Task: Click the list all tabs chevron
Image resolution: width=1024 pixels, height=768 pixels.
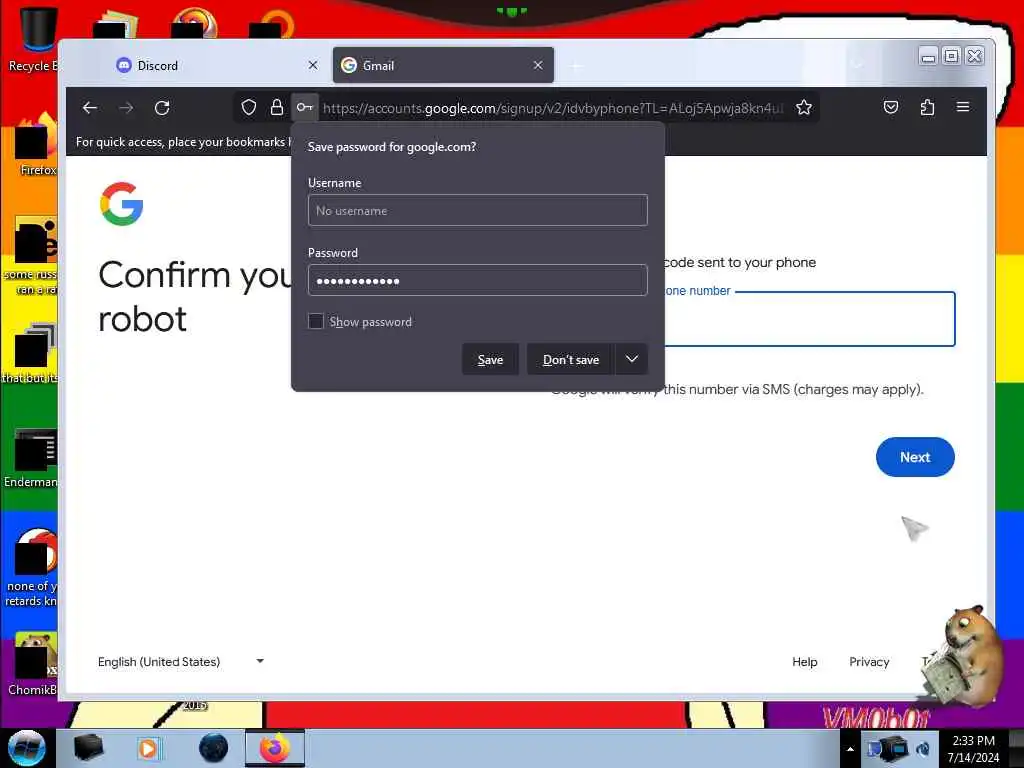Action: click(x=857, y=65)
